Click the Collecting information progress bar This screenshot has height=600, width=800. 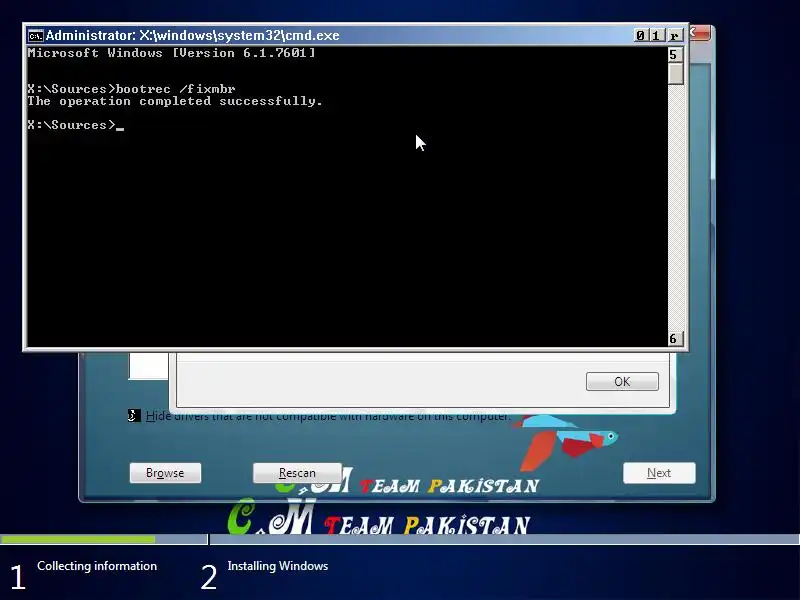[104, 539]
